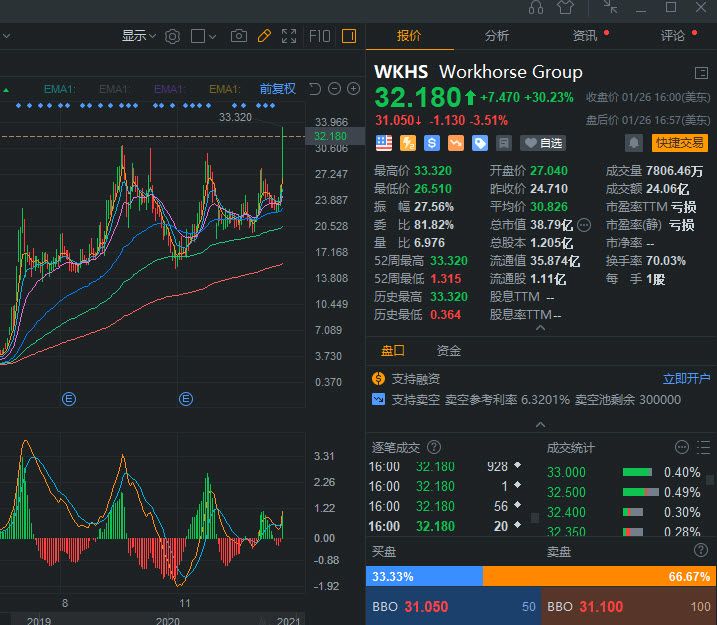Viewport: 717px width, 625px height.
Task: Click the 成交统计 panel scrollbar
Action: click(710, 480)
